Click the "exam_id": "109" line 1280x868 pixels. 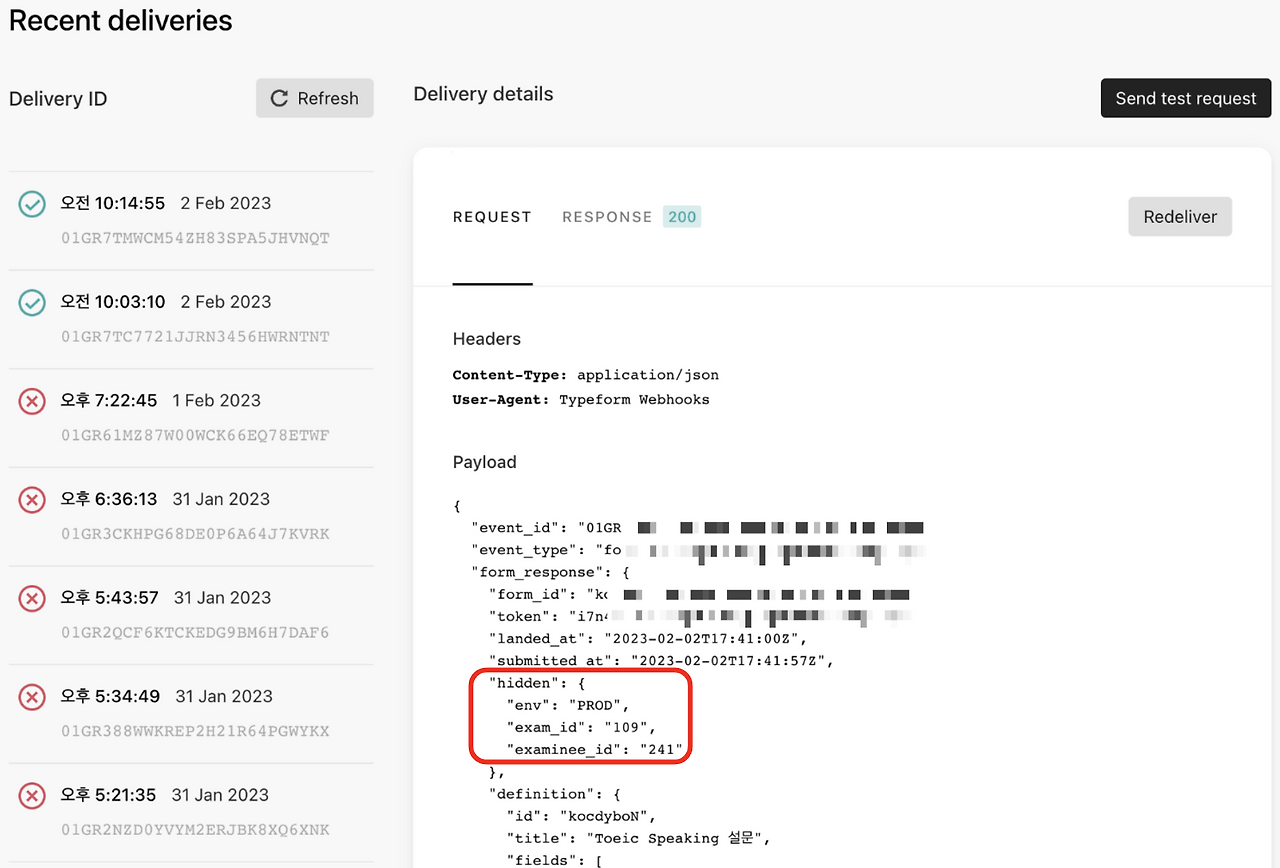(x=581, y=727)
